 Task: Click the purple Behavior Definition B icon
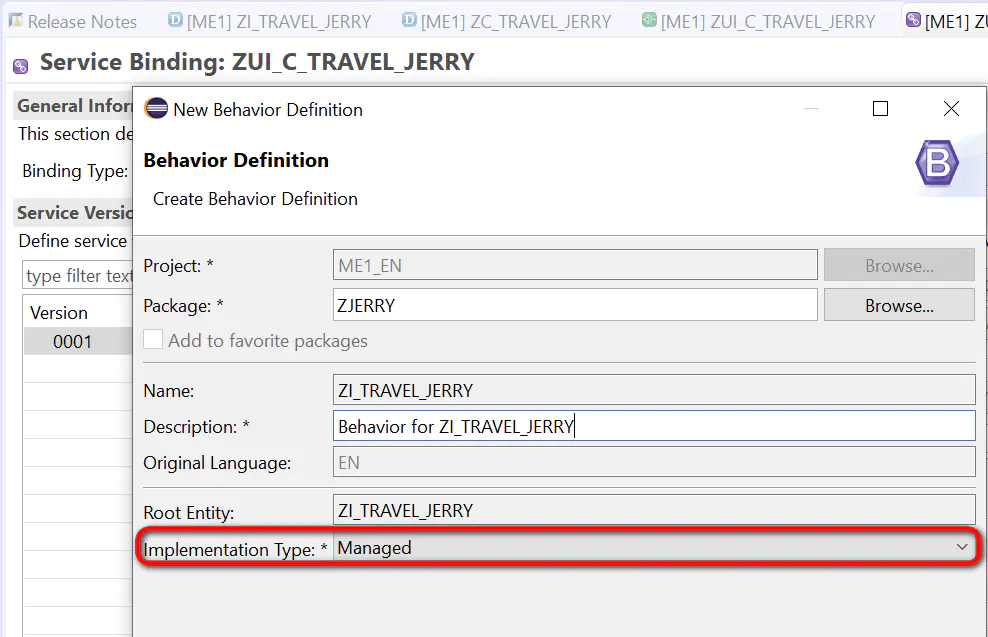pos(937,163)
